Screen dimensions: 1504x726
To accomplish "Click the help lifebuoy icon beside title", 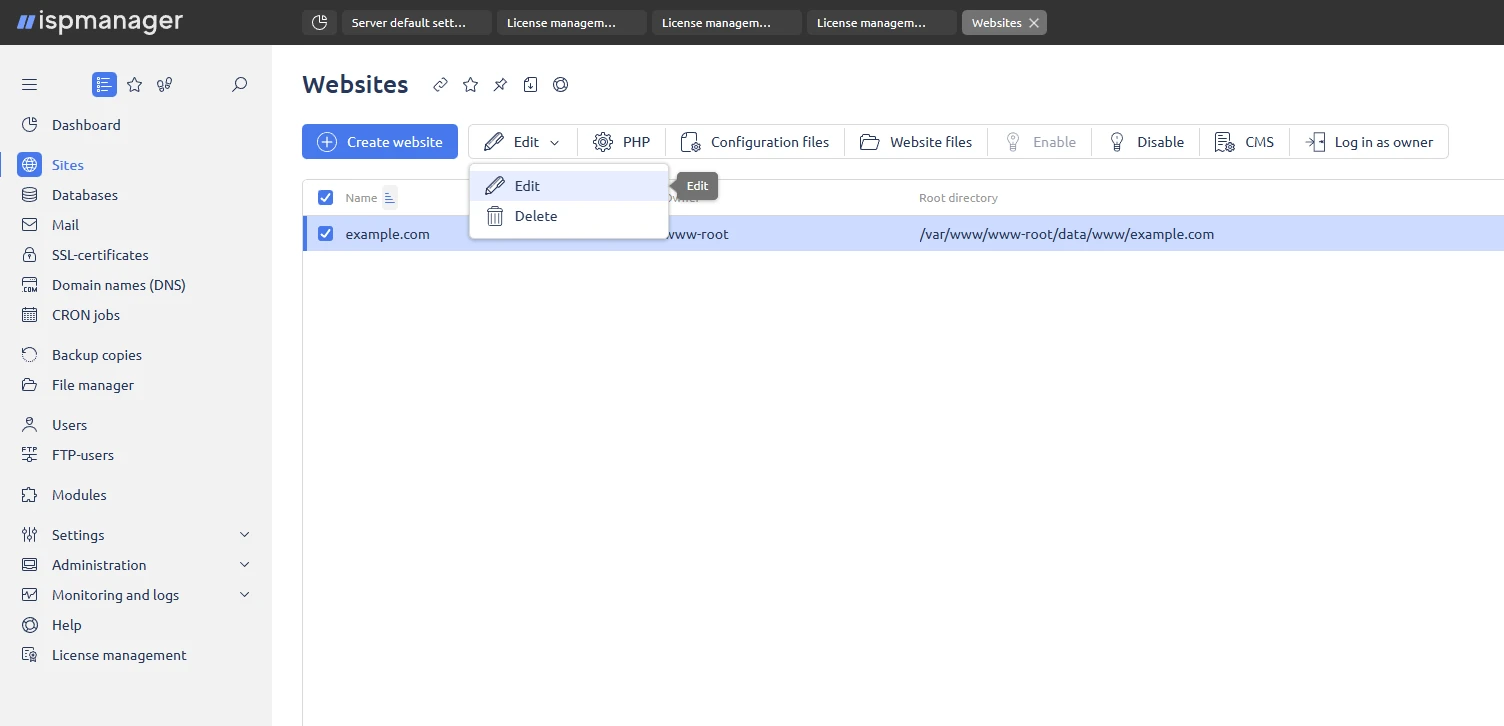I will [x=561, y=85].
